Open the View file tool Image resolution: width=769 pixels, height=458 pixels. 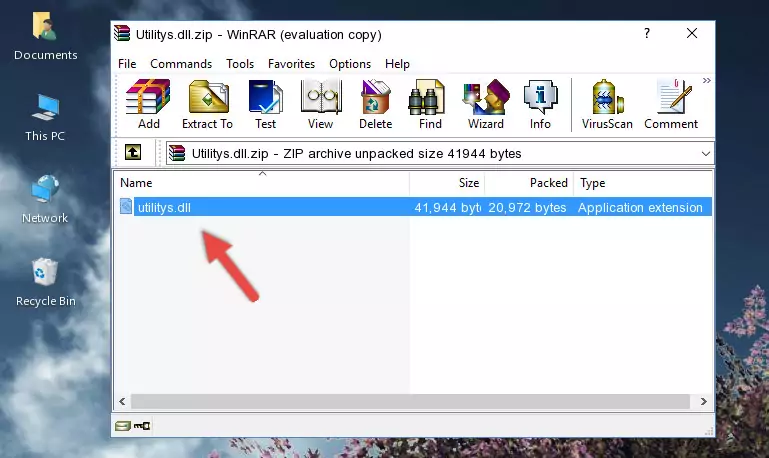pyautogui.click(x=321, y=104)
